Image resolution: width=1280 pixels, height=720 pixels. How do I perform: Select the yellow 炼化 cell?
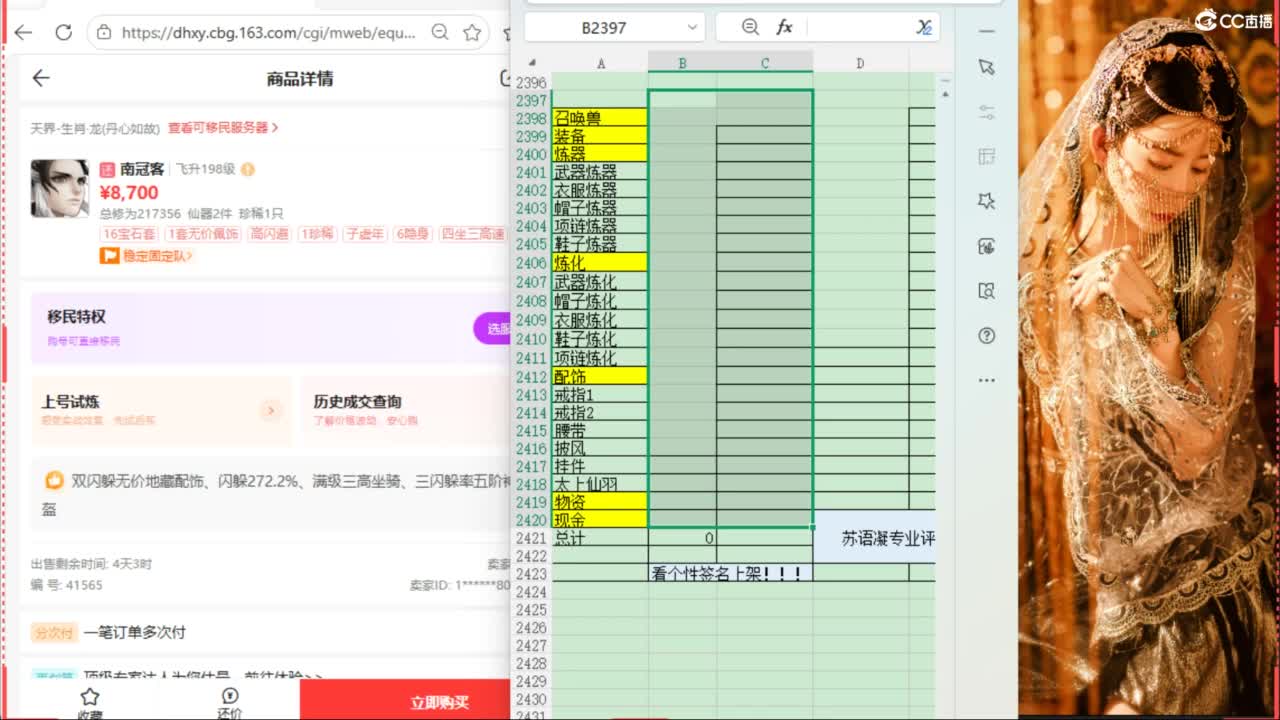coord(600,263)
